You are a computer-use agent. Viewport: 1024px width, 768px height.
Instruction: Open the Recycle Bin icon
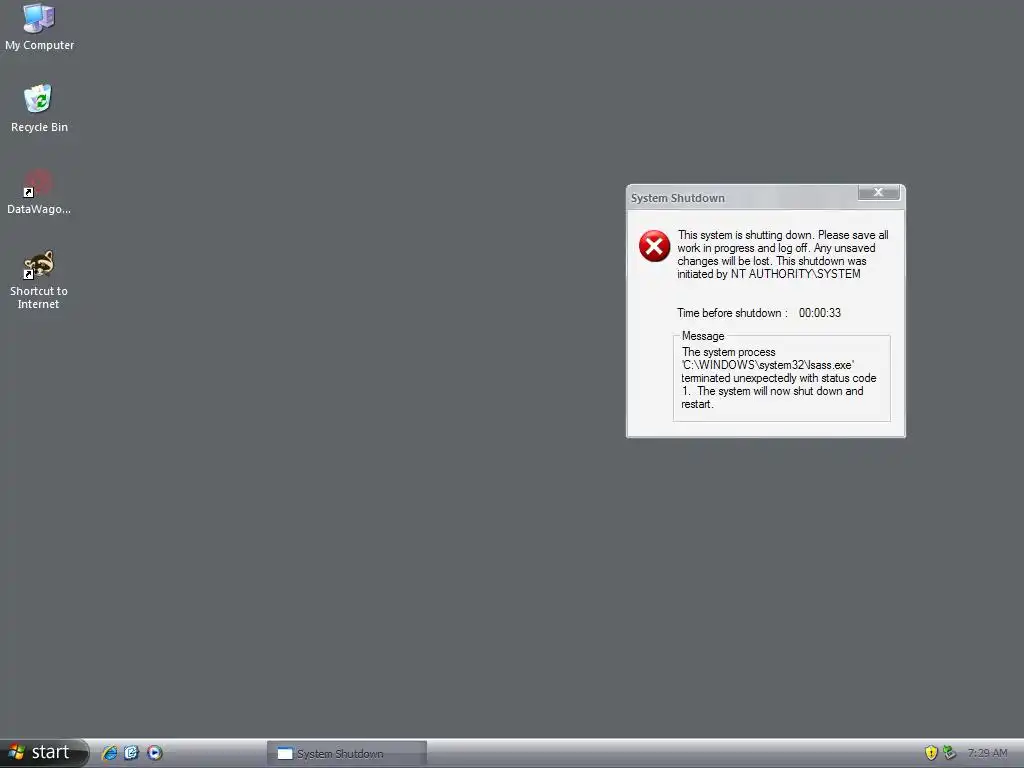click(39, 108)
